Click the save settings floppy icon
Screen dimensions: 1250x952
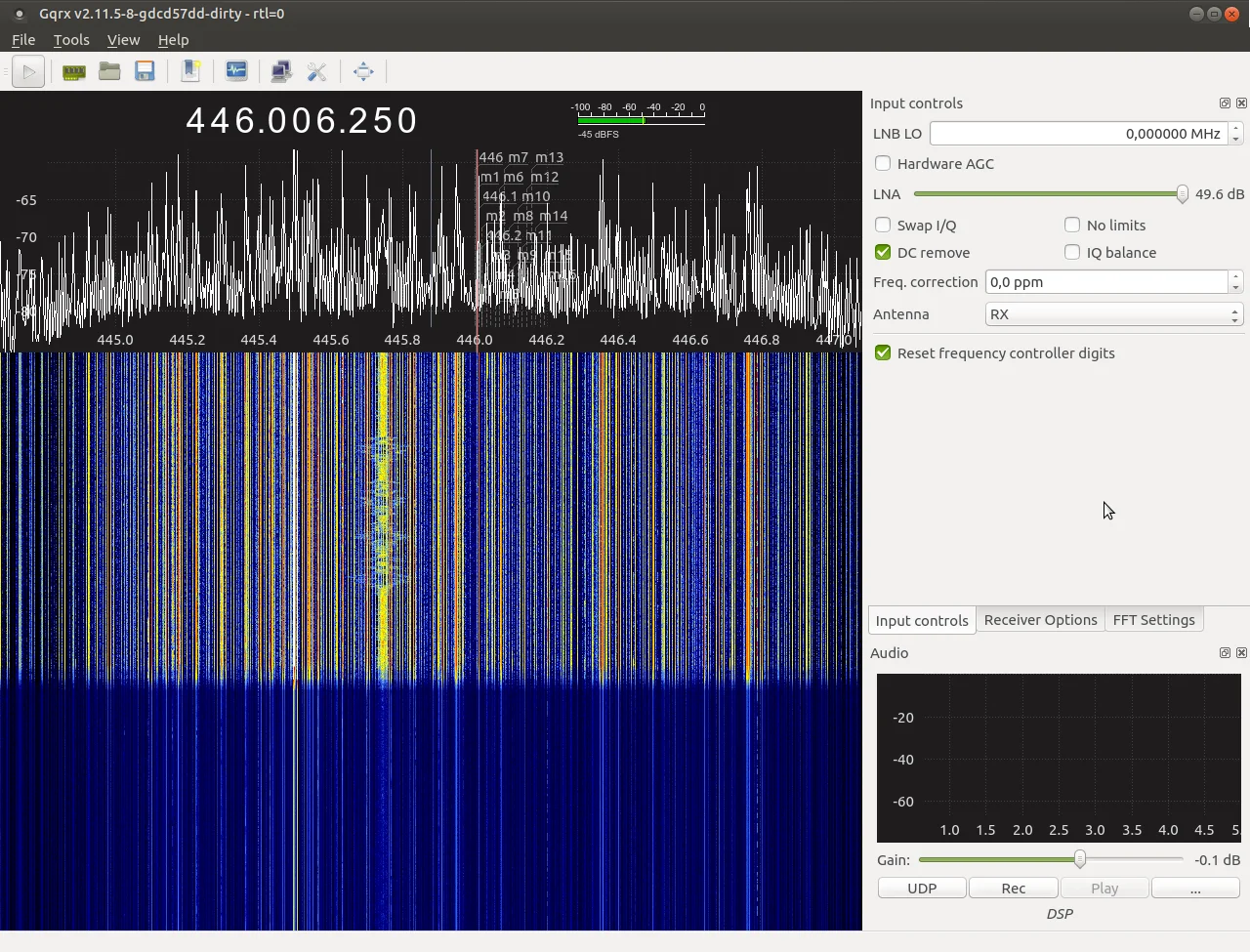[x=146, y=71]
